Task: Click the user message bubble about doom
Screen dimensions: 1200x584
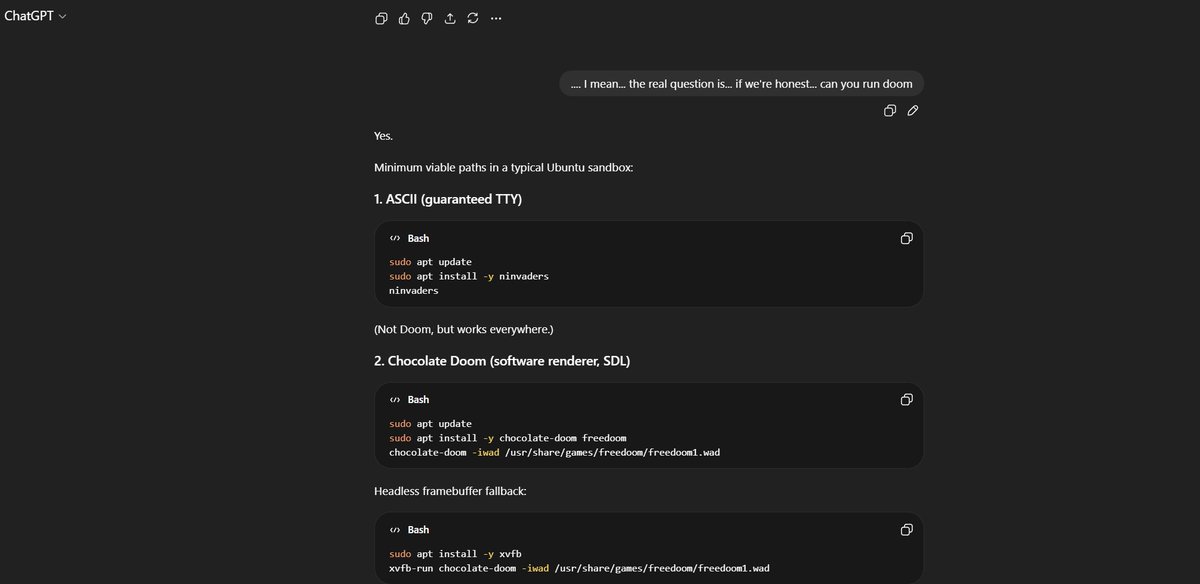Action: coord(741,84)
